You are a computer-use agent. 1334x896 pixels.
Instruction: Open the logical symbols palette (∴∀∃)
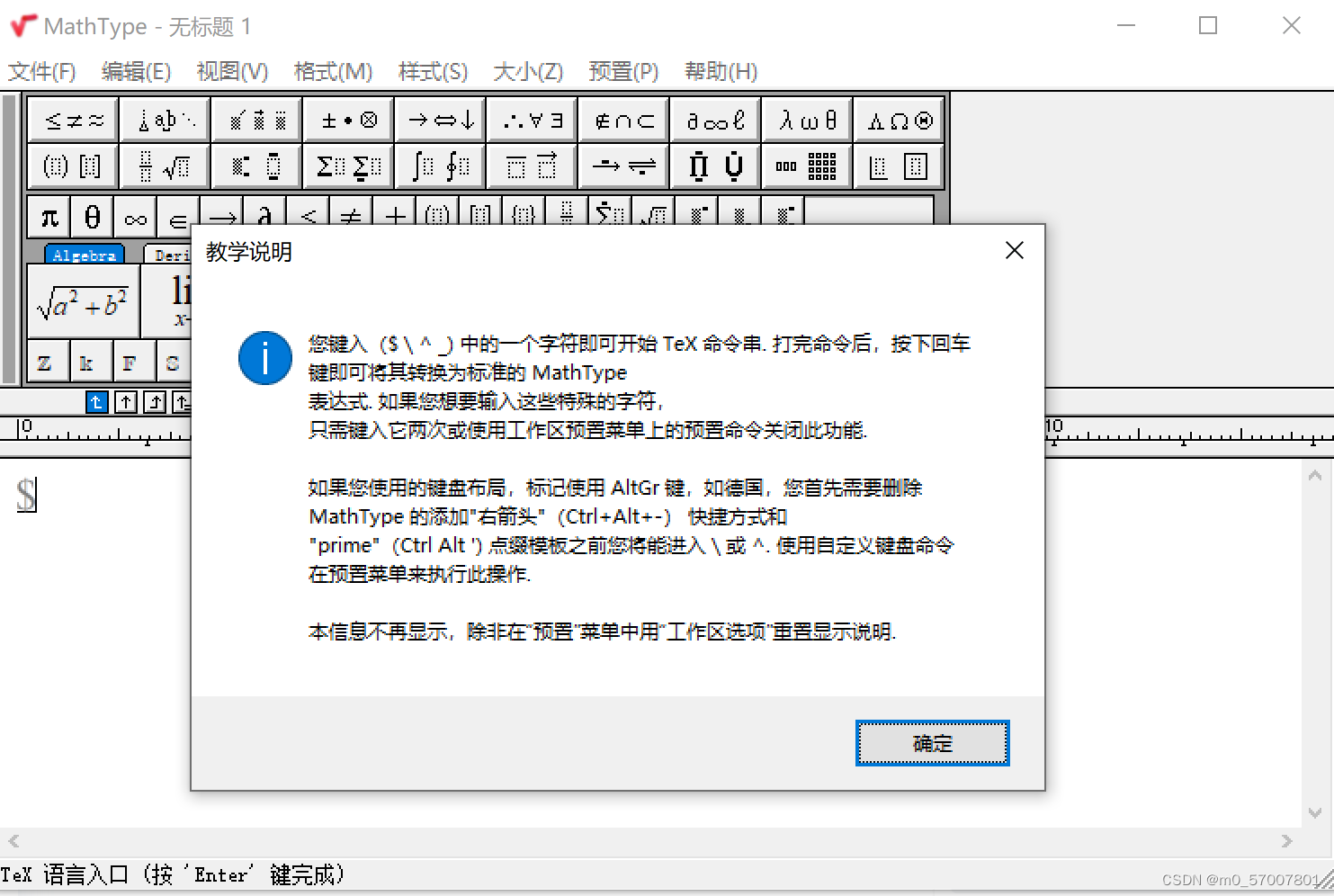click(x=533, y=120)
